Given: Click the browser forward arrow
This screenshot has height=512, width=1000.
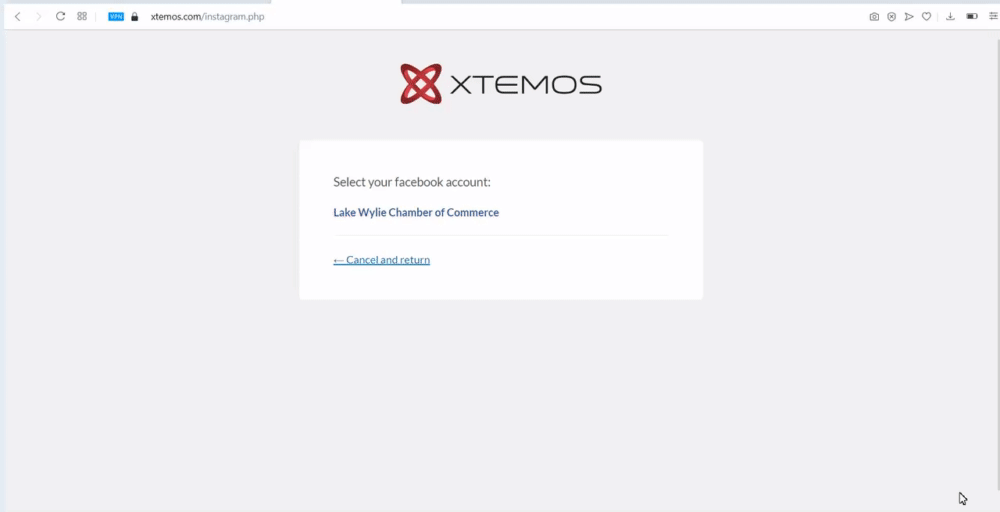Looking at the screenshot, I should tap(38, 17).
